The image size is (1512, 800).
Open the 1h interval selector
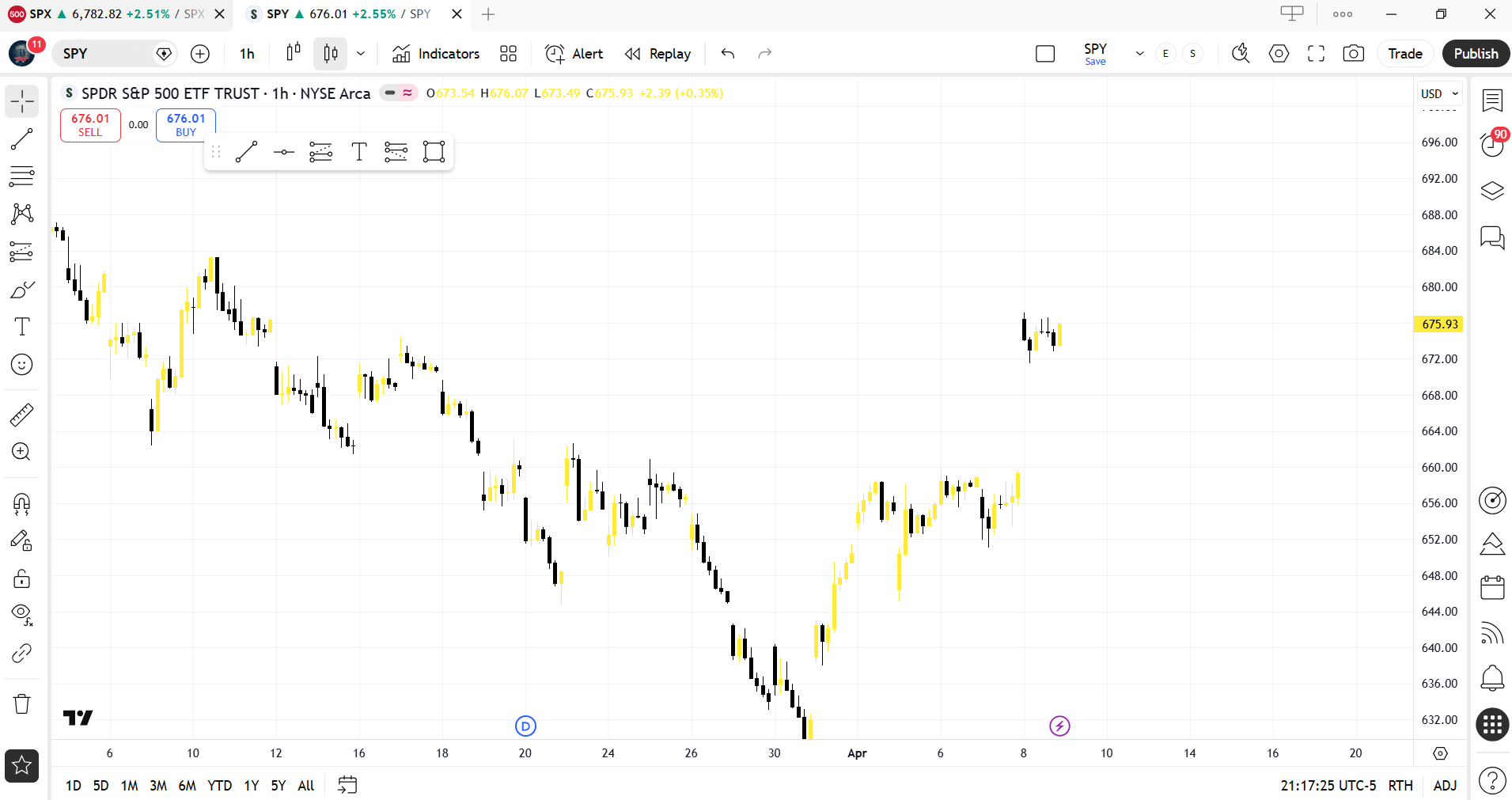[248, 54]
